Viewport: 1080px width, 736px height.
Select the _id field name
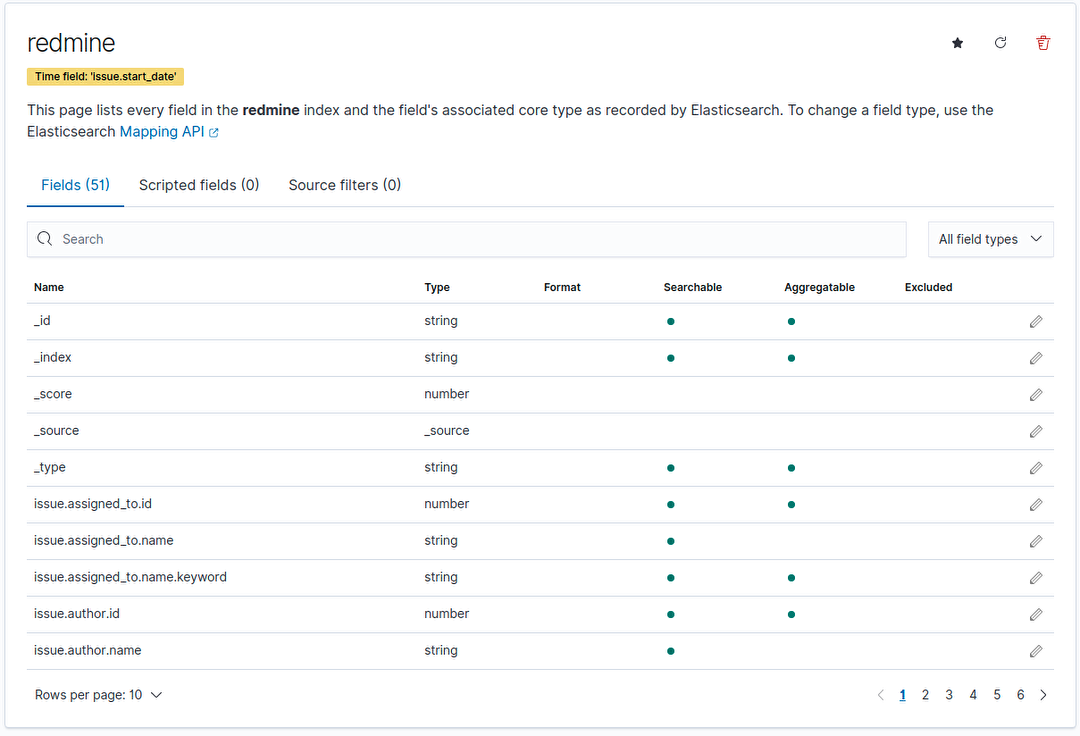pos(42,321)
